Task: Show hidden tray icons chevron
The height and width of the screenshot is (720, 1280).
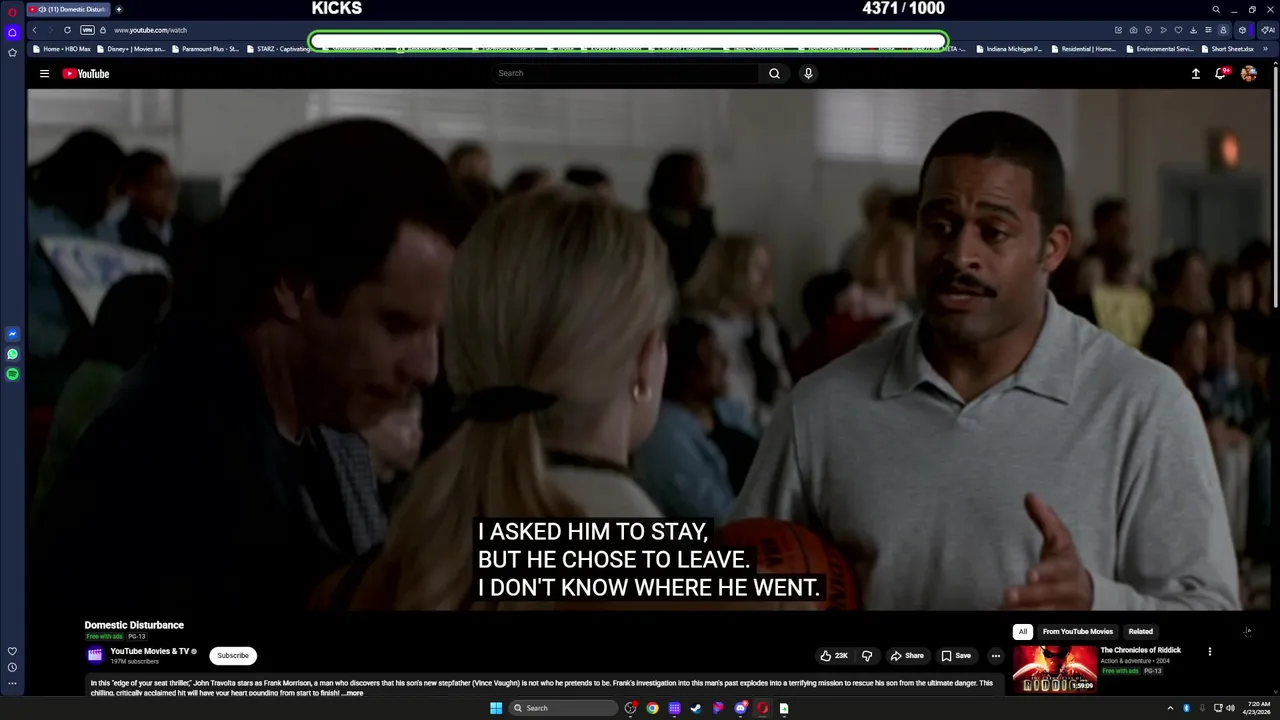Action: 1170,708
